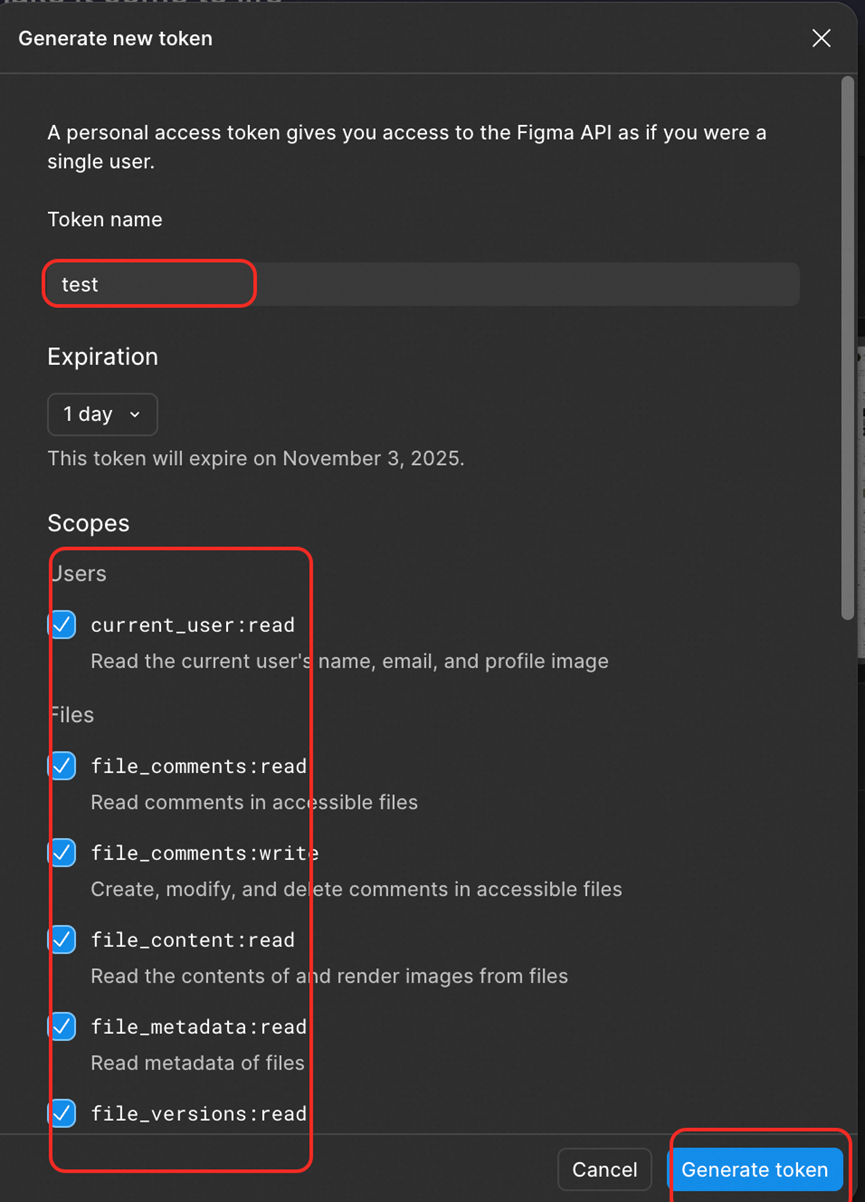Click the file_versions:read scope label

199,1113
